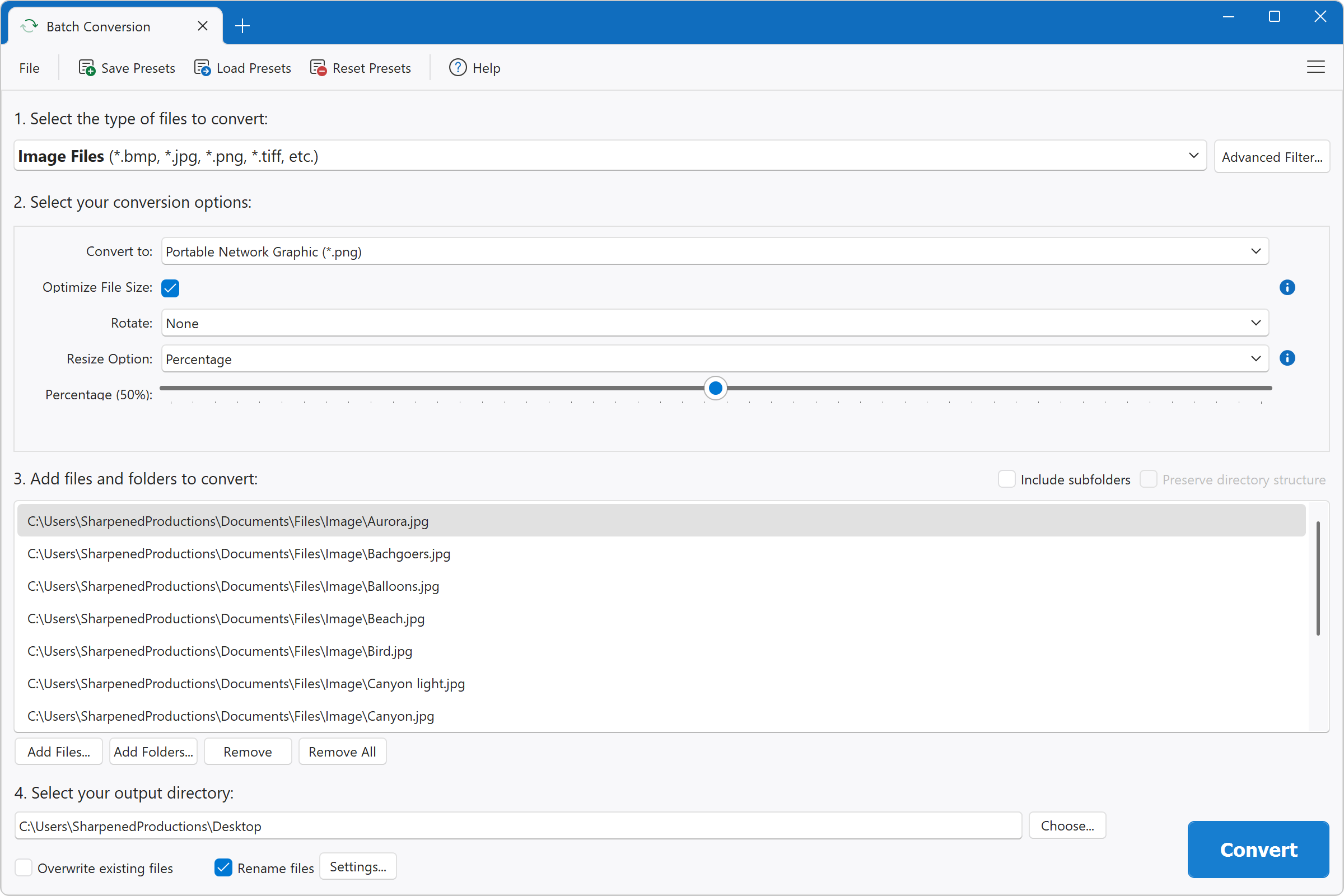The image size is (1344, 896).
Task: Enable Include subfolders
Action: coord(1006,479)
